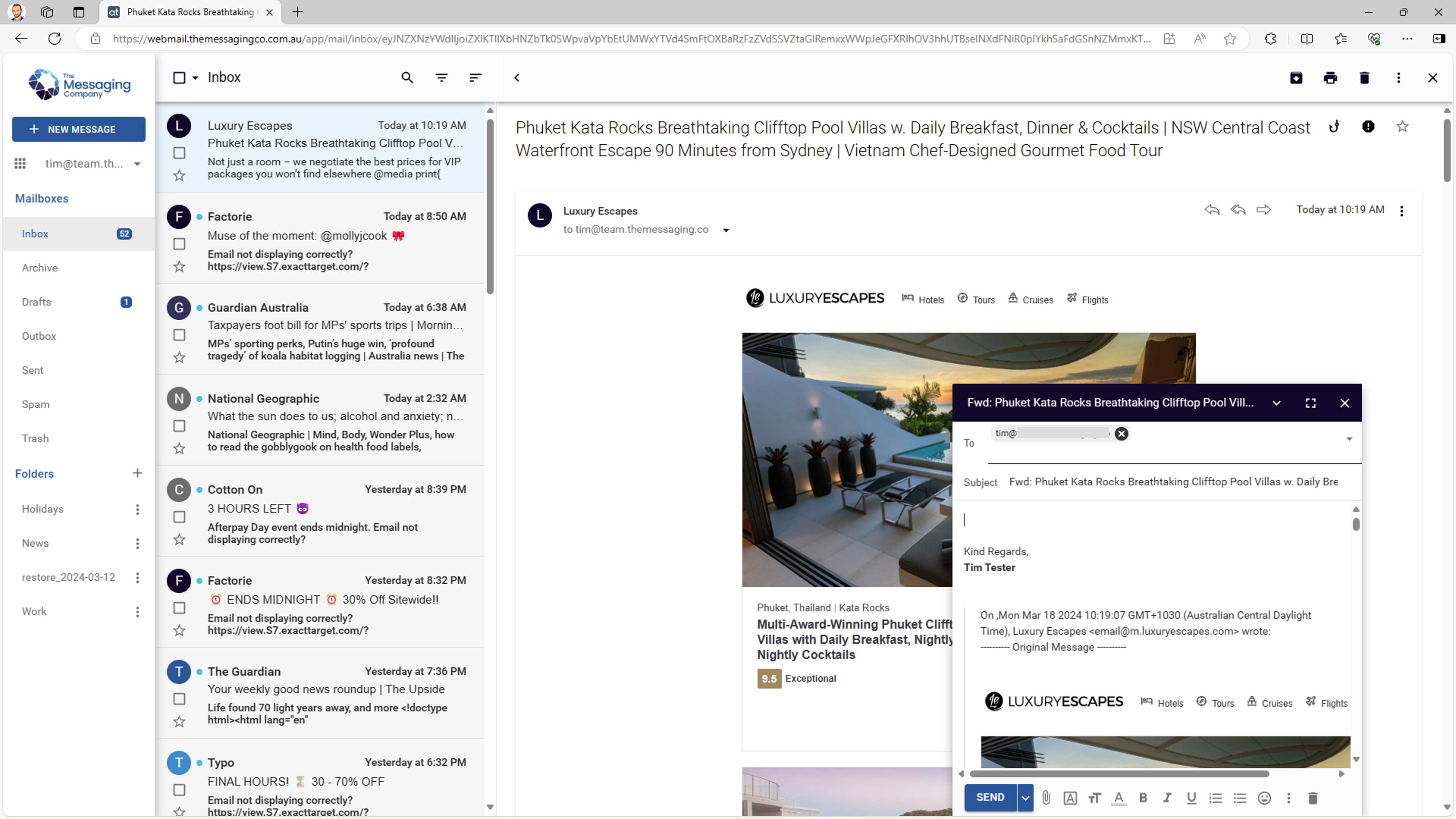Open the Trash mailbox
This screenshot has height=819, width=1456.
coord(78,438)
